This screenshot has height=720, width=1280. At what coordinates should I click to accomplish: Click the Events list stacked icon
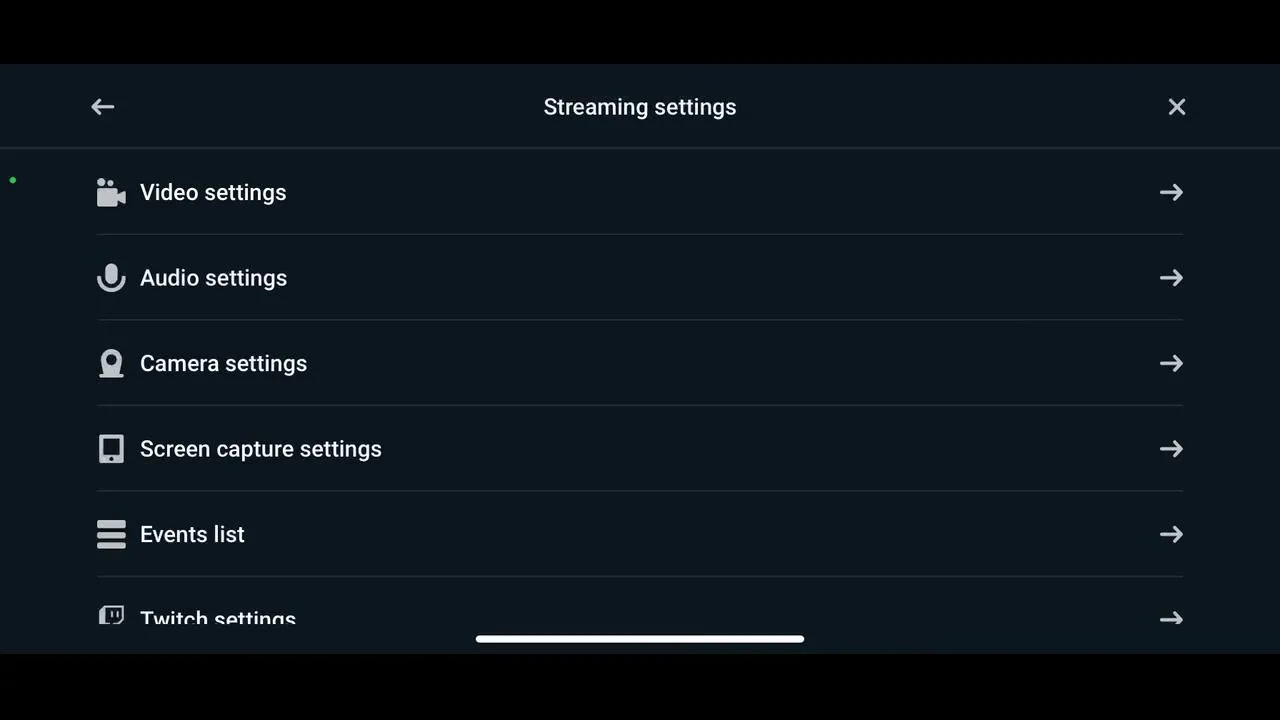coord(111,534)
